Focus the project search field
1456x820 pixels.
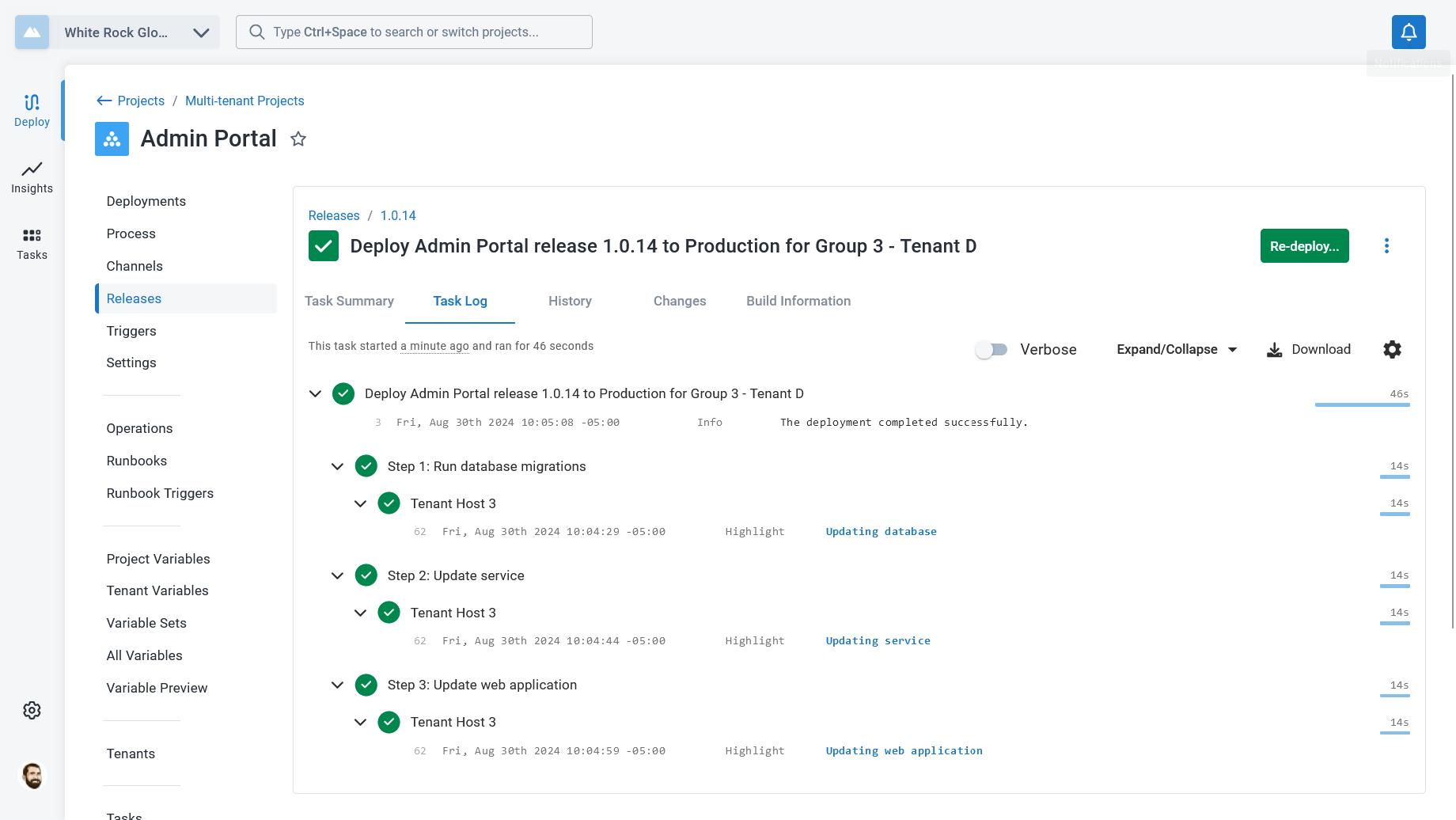[x=414, y=32]
